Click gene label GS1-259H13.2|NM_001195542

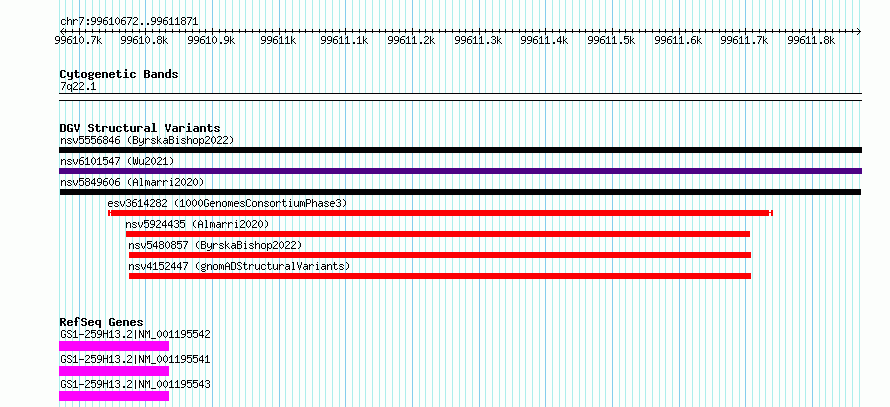[135, 334]
